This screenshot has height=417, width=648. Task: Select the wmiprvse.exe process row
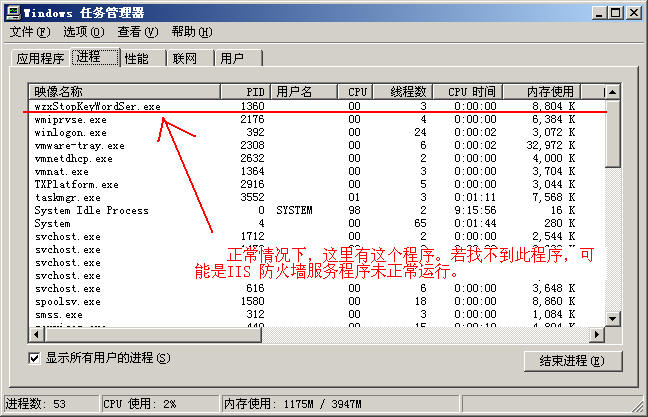click(317, 119)
